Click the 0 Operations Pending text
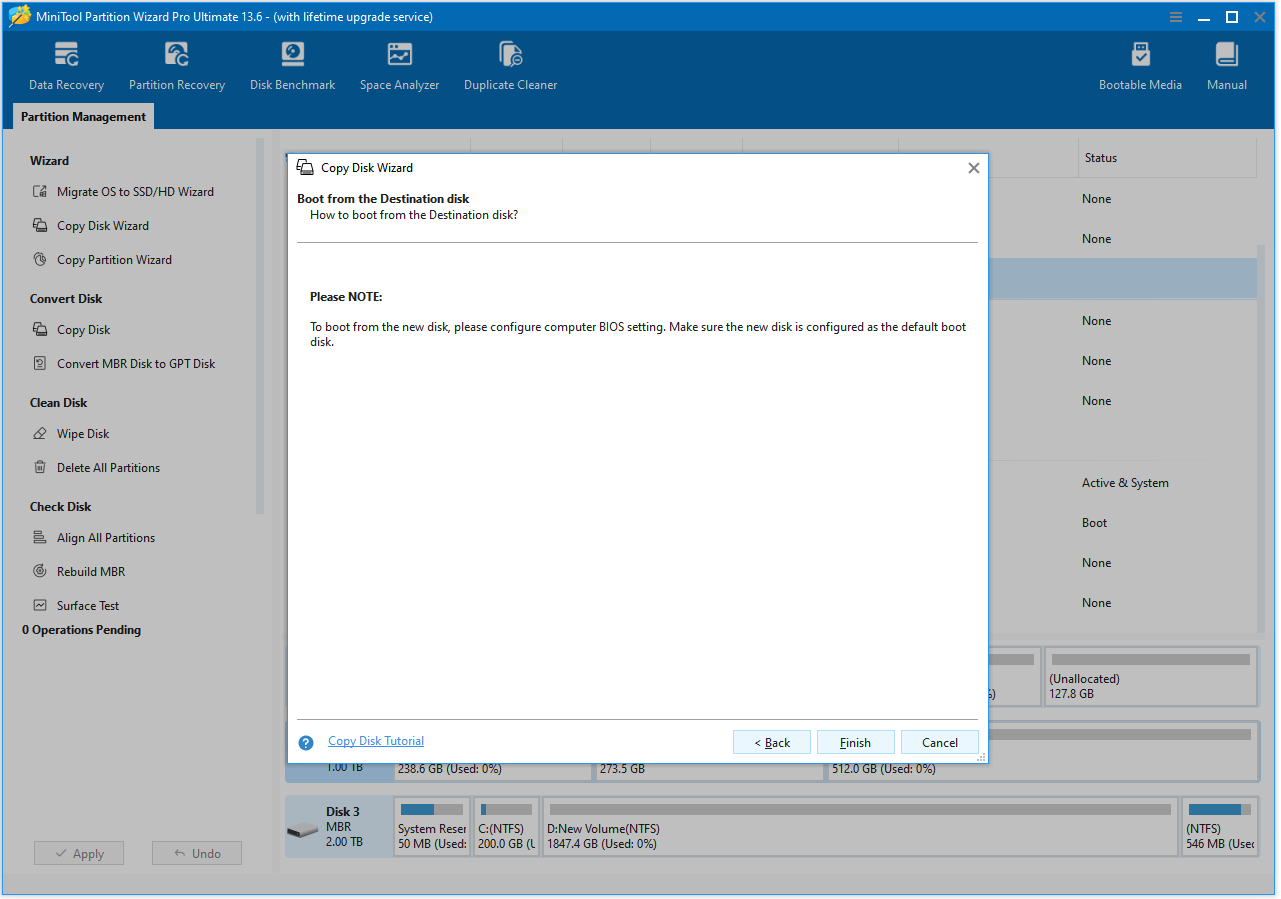The width and height of the screenshot is (1281, 899). pos(81,630)
